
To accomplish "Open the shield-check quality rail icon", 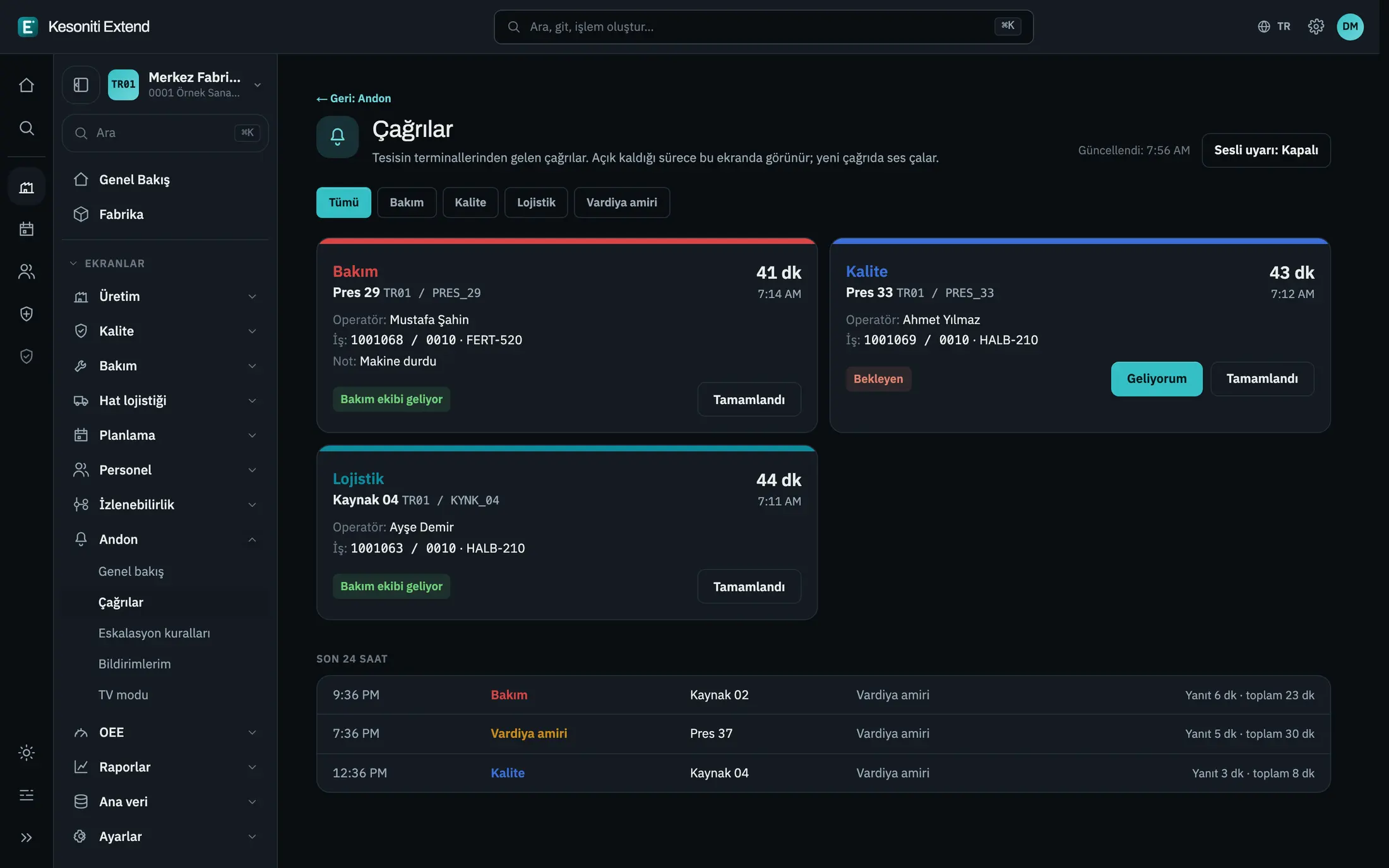I will 27,356.
